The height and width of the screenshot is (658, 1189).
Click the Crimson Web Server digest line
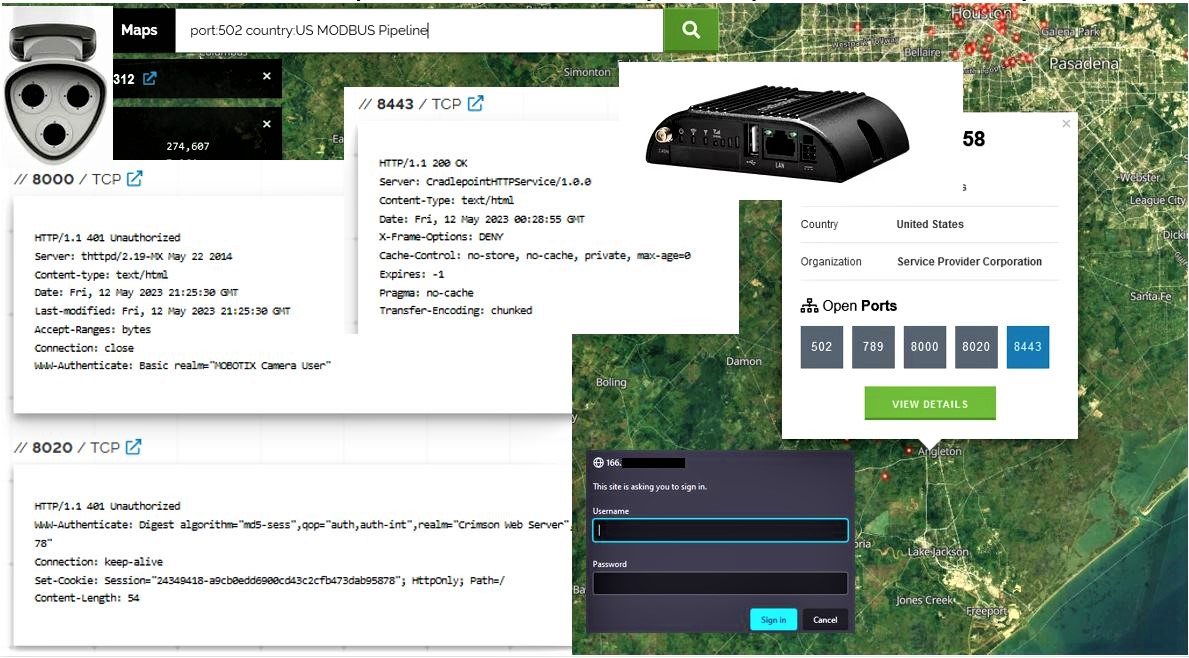(x=303, y=525)
